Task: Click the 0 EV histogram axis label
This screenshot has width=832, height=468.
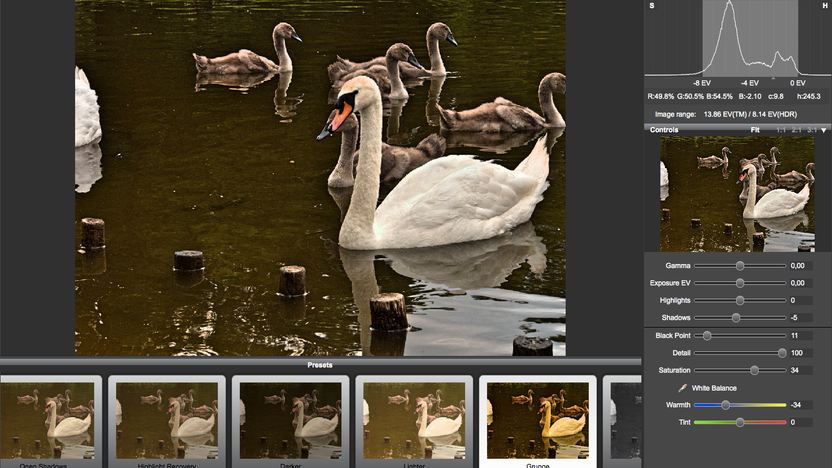Action: [798, 83]
